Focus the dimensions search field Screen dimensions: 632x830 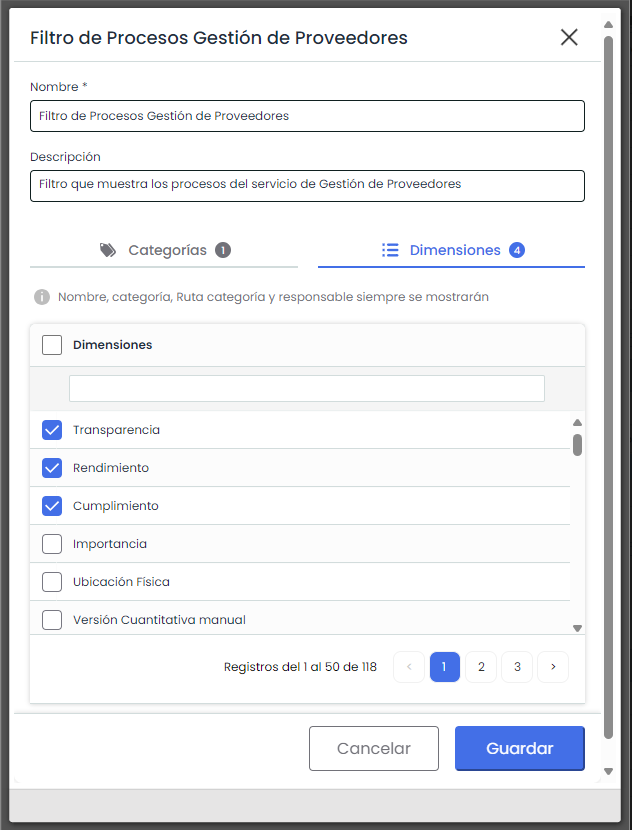pyautogui.click(x=306, y=388)
